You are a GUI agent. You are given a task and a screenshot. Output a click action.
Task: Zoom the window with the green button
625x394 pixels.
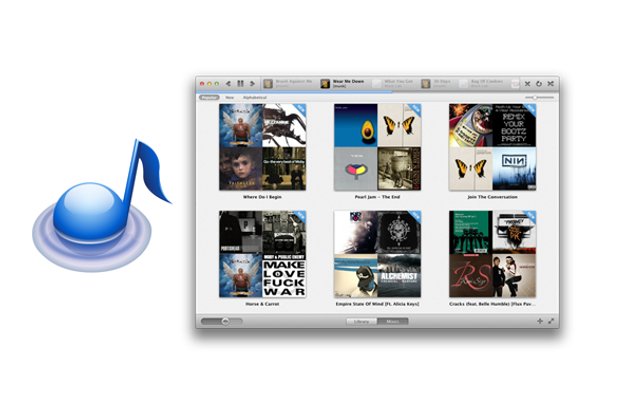pyautogui.click(x=217, y=84)
